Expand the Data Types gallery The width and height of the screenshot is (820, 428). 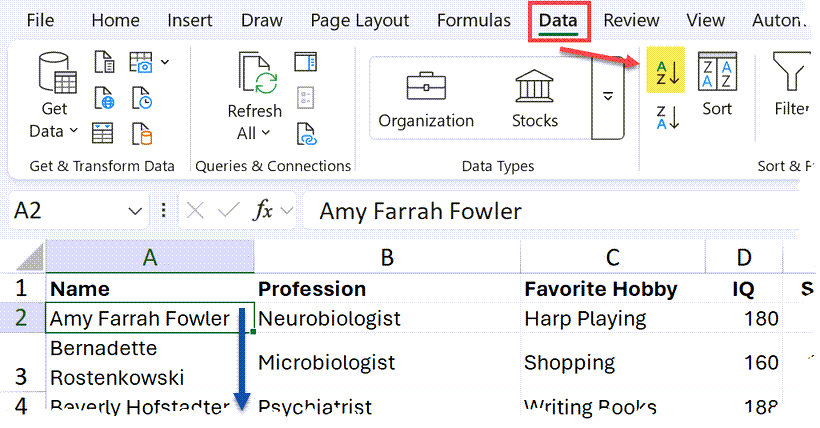click(x=608, y=97)
